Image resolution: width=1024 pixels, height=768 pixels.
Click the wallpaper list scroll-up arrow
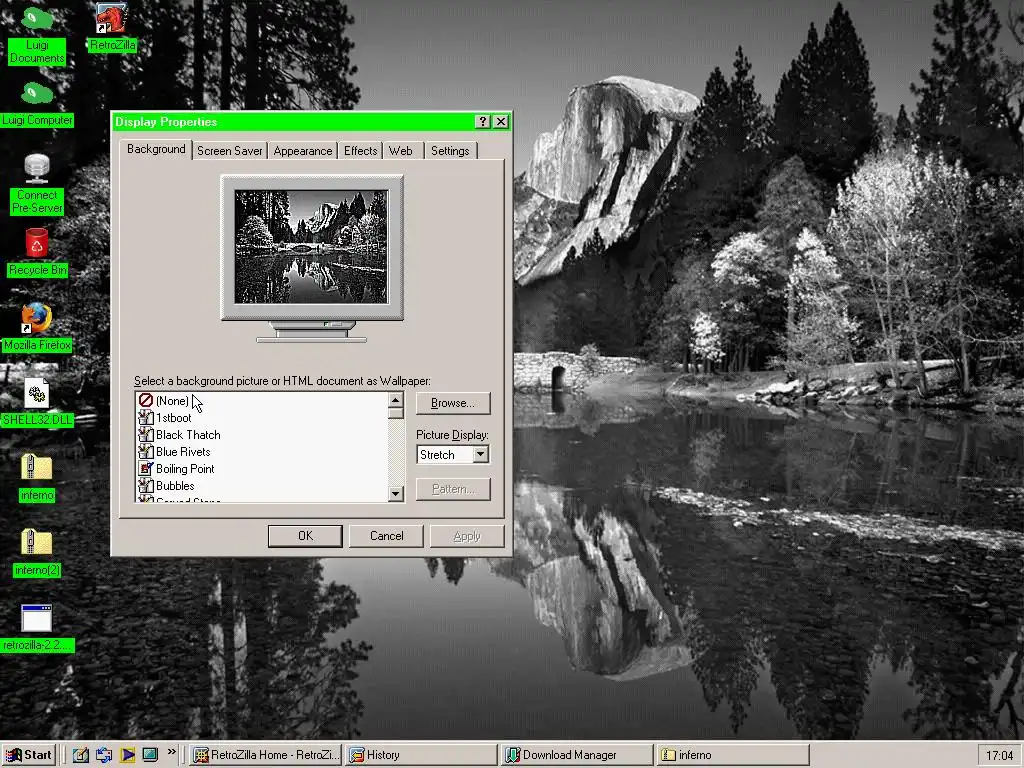tap(395, 400)
